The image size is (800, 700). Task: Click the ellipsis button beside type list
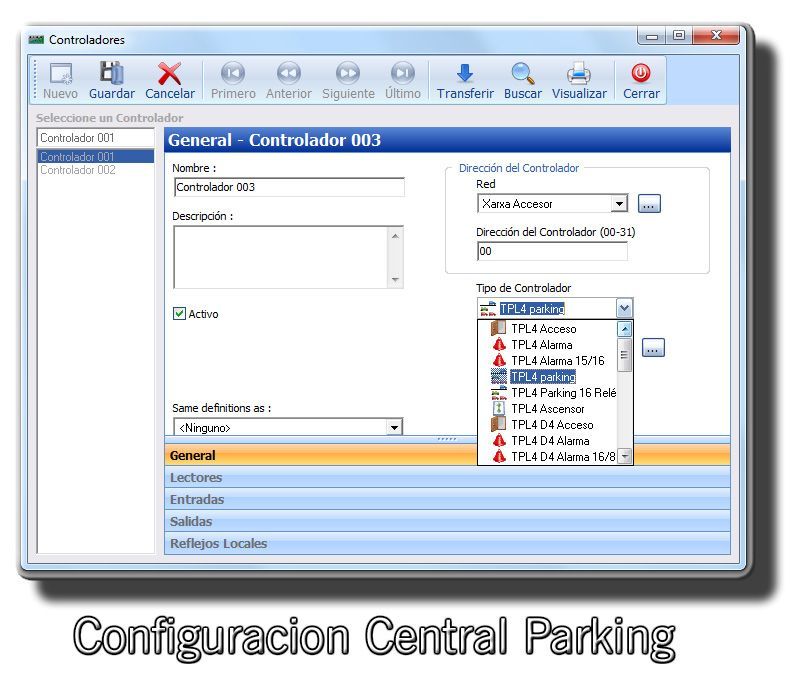[653, 347]
